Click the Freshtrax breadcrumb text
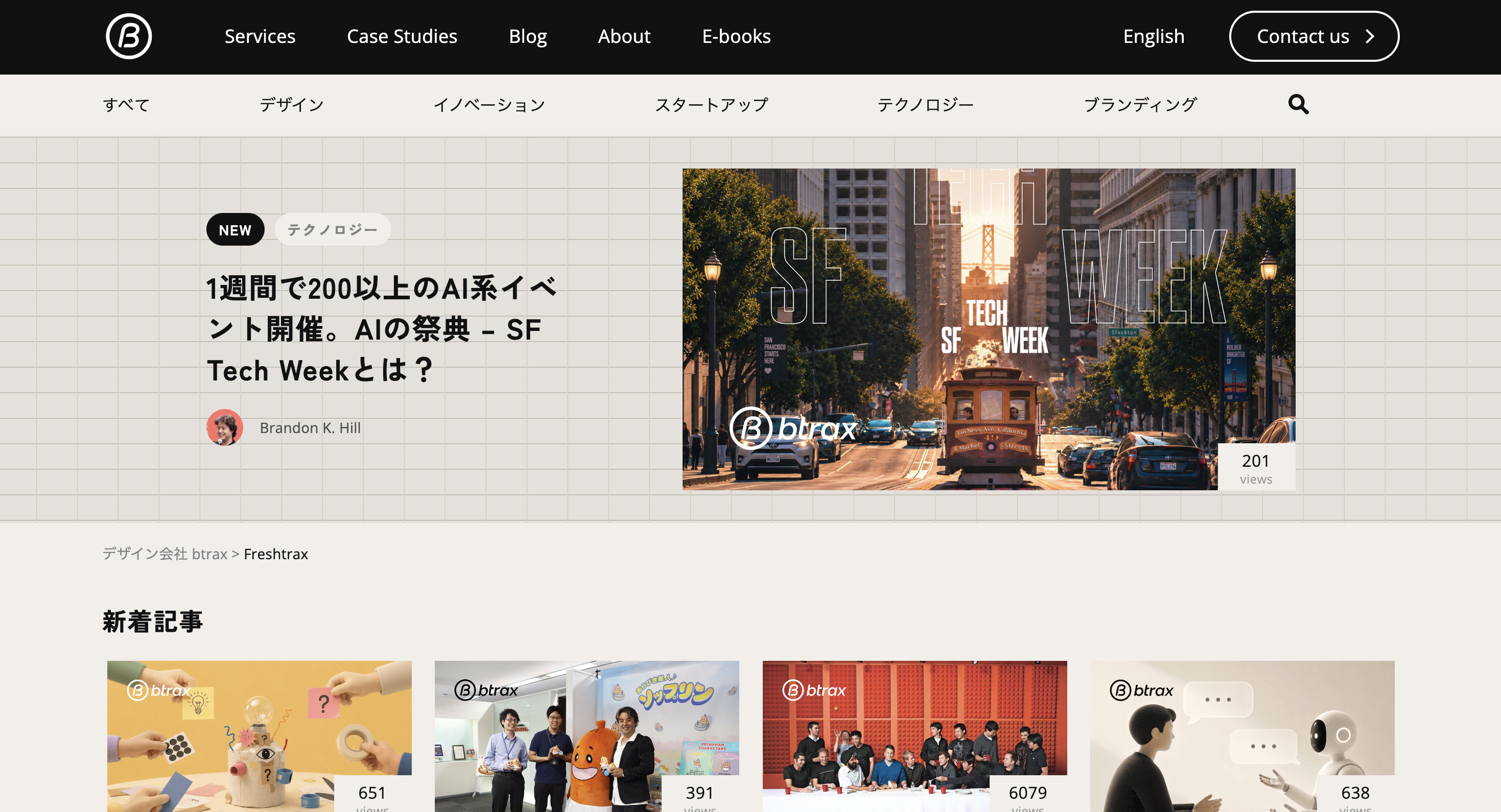Viewport: 1501px width, 812px height. pos(275,554)
